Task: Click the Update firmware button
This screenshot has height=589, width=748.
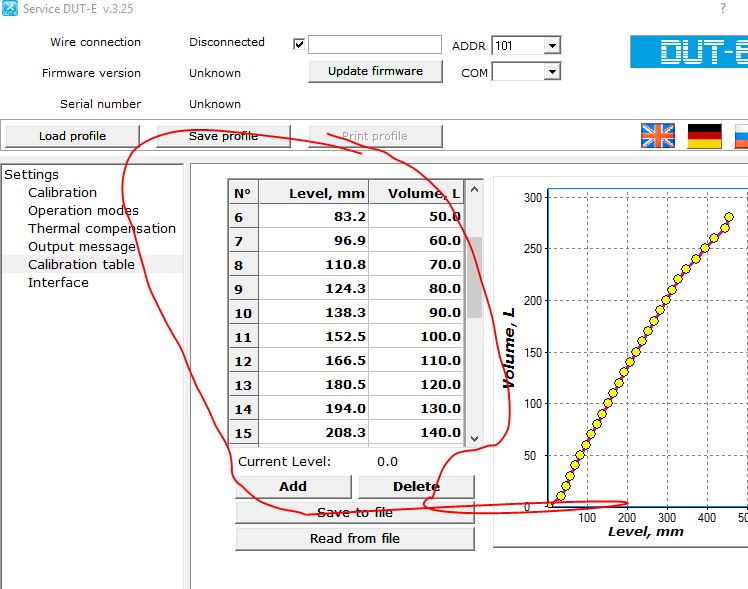Action: pos(375,71)
